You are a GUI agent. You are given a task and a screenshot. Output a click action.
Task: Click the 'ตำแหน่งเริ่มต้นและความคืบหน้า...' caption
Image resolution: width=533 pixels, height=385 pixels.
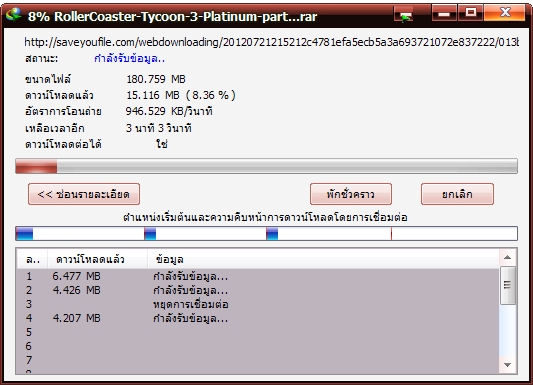tap(265, 217)
